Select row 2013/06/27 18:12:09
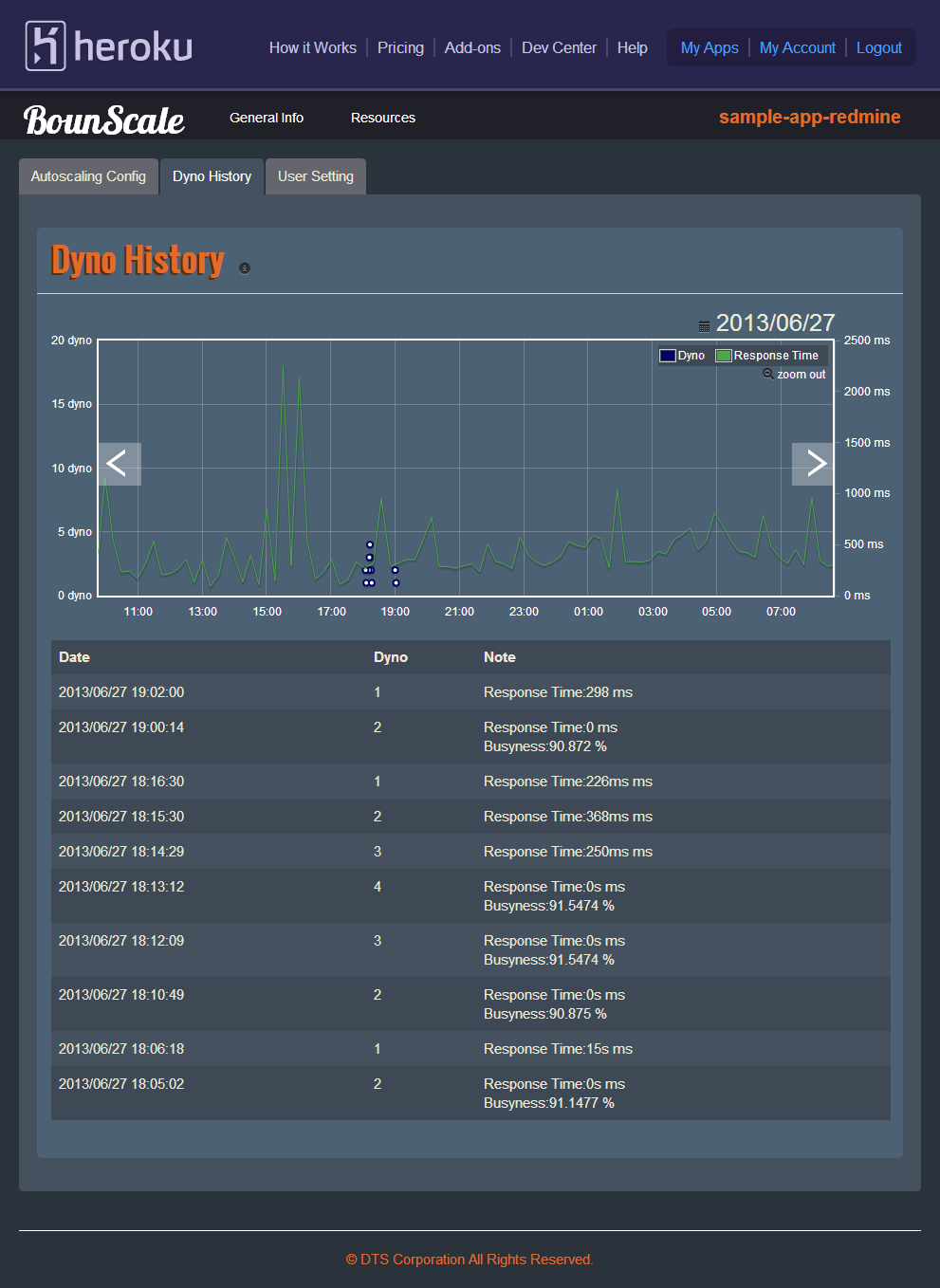Image resolution: width=940 pixels, height=1288 pixels. (470, 950)
